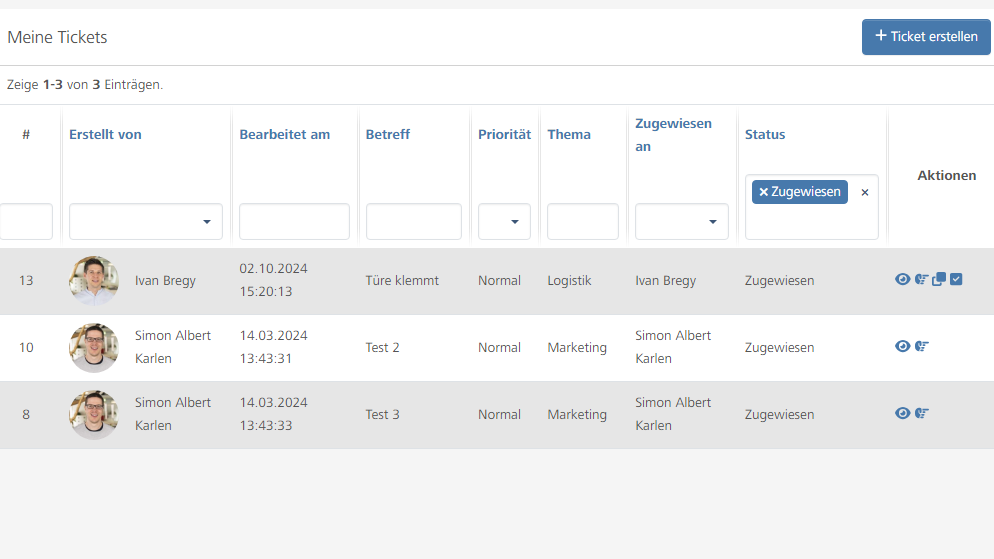Click the Betreff filter text field
Screen dimensions: 994x559
pyautogui.click(x=413, y=222)
